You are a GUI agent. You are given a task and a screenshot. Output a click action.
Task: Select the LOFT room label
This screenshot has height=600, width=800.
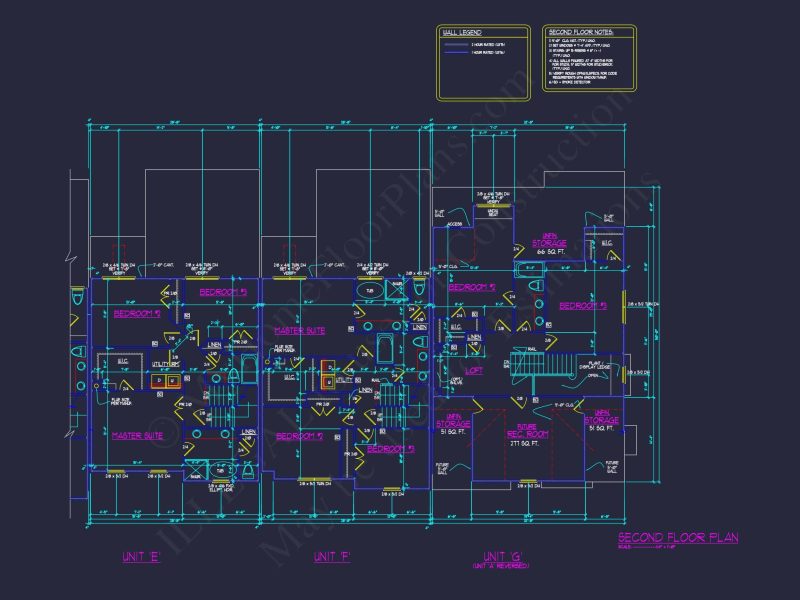pyautogui.click(x=473, y=370)
